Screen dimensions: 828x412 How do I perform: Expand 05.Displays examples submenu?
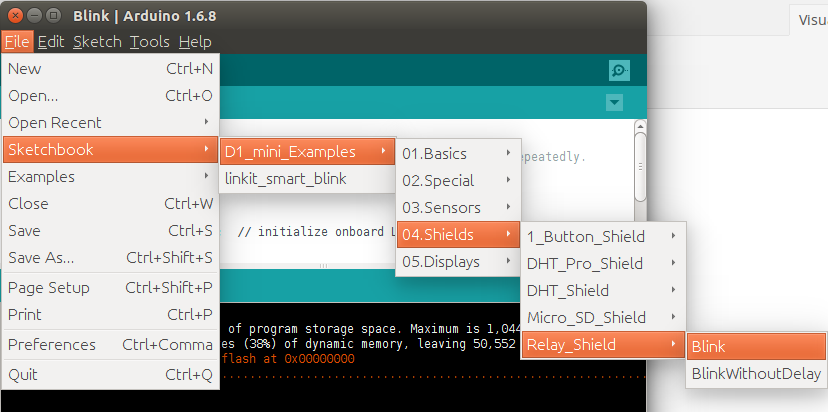coord(458,261)
